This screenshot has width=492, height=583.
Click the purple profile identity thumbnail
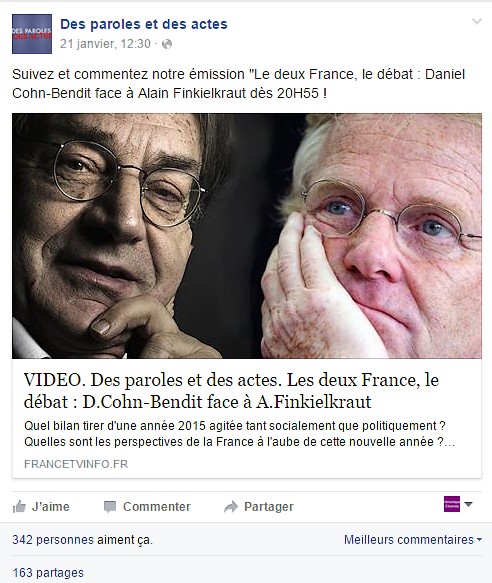click(x=452, y=504)
